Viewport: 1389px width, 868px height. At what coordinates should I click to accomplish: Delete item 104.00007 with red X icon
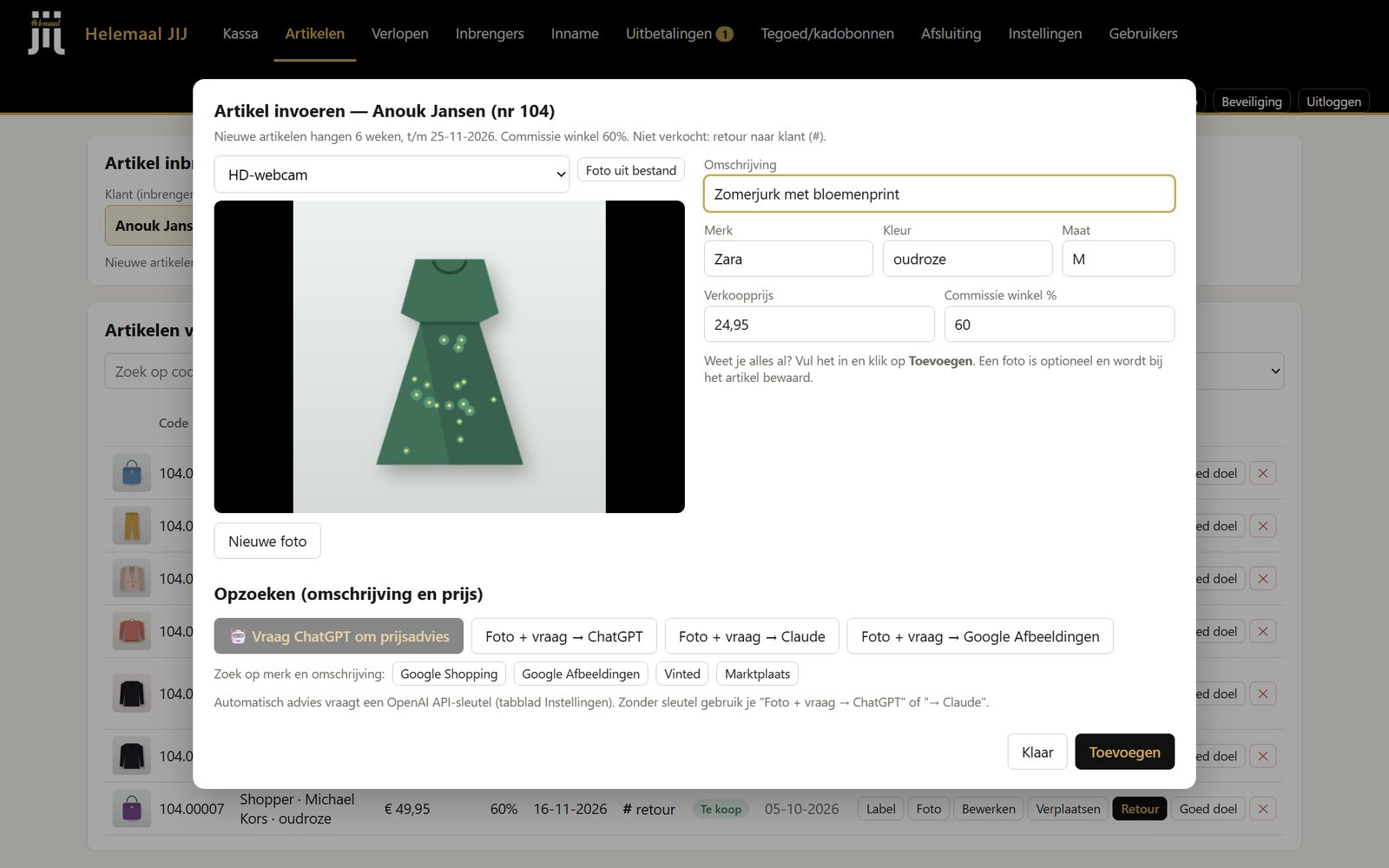tap(1263, 809)
